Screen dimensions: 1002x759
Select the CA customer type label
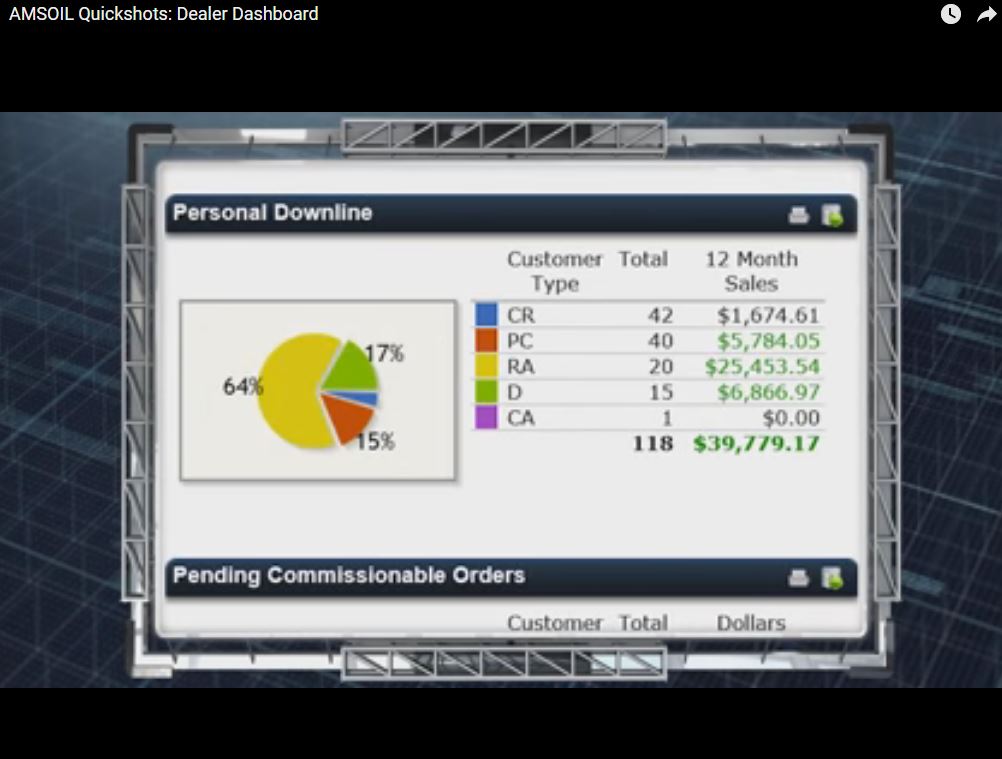coord(521,418)
